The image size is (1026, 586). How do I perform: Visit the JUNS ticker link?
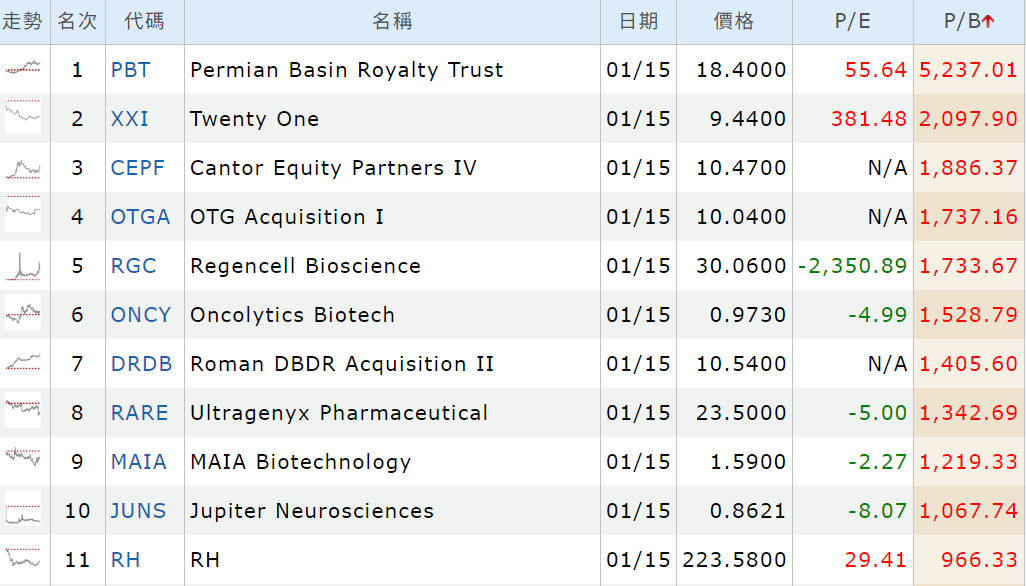tap(139, 511)
